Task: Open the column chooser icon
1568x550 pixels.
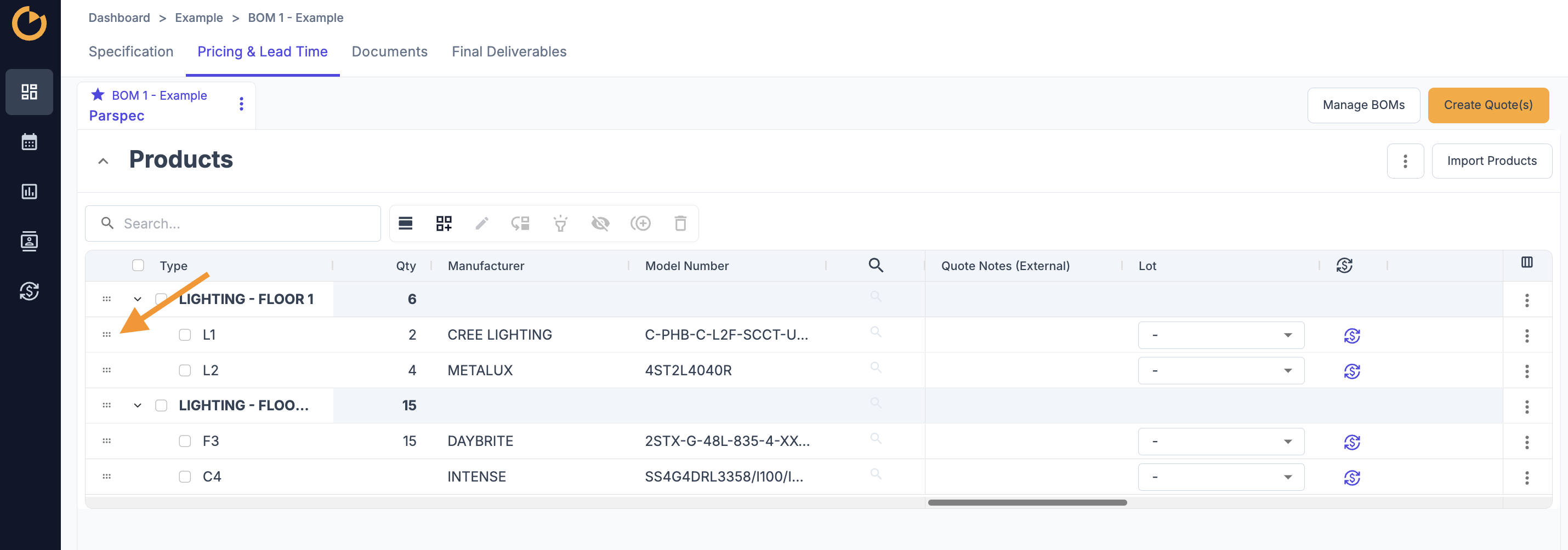Action: coord(1527,262)
